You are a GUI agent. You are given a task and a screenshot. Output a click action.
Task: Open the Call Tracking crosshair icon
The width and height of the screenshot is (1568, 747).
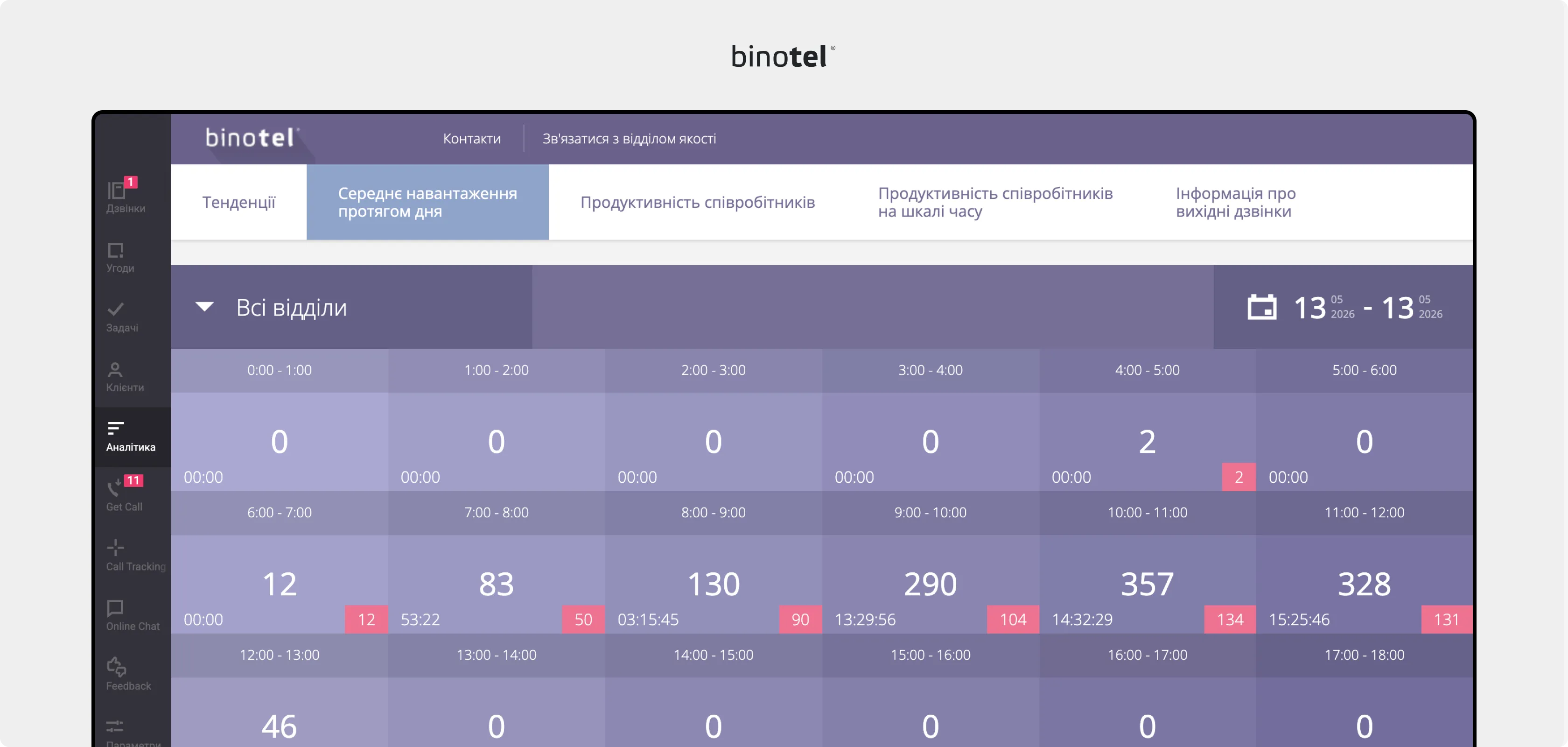pyautogui.click(x=115, y=547)
